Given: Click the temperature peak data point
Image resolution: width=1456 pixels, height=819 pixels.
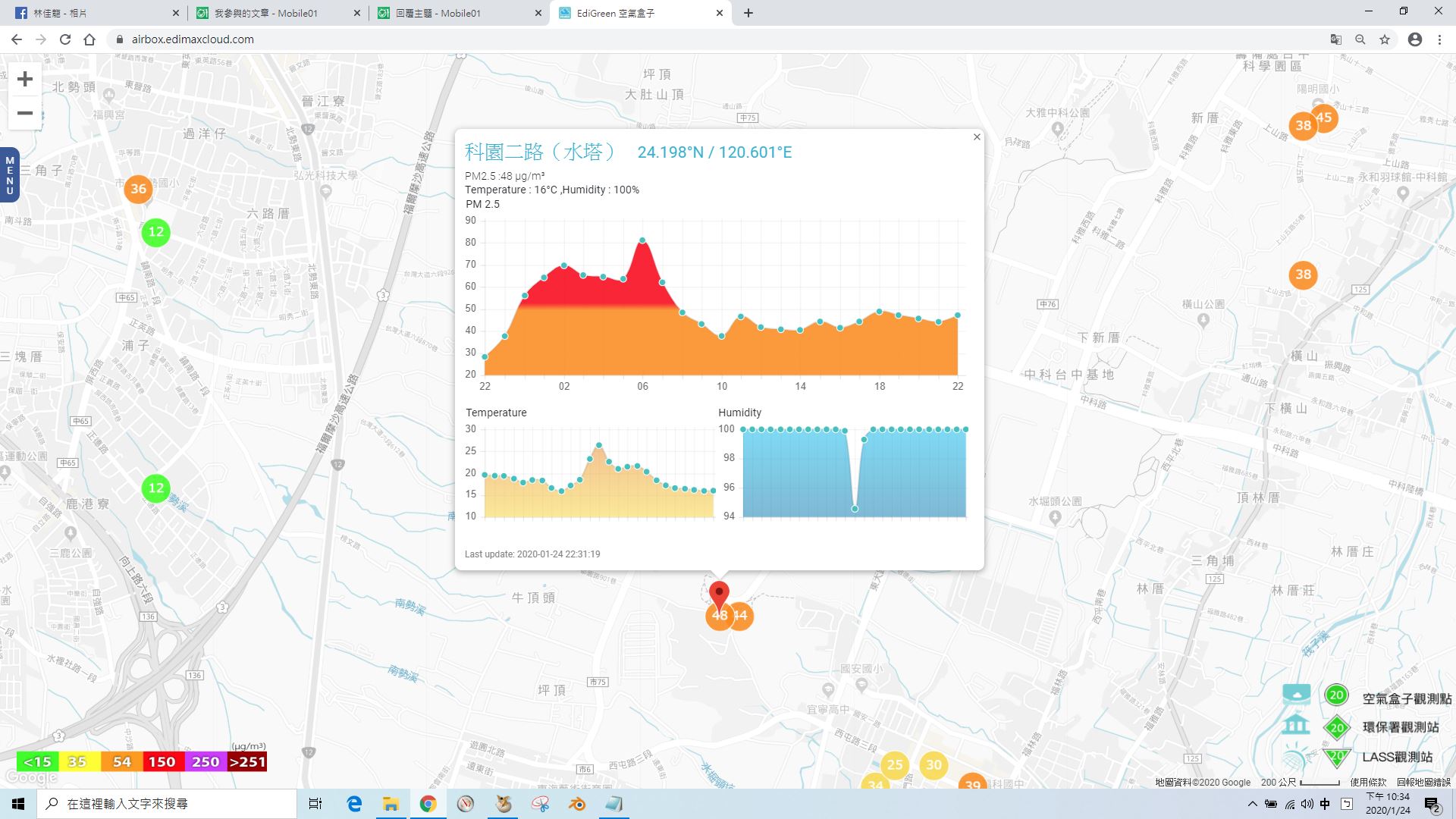Looking at the screenshot, I should [599, 445].
